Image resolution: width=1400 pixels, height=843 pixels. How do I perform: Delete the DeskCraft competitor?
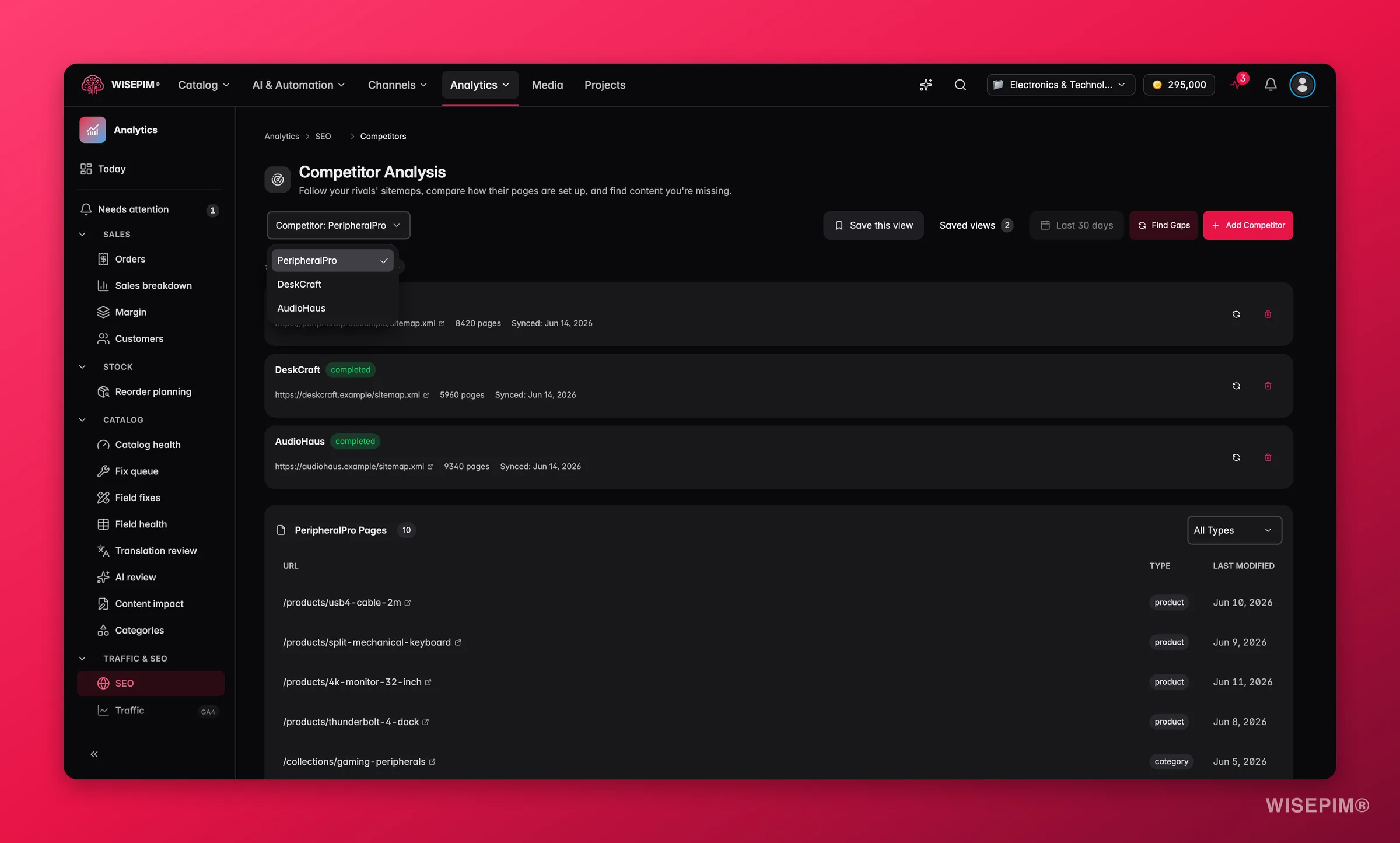(x=1268, y=386)
